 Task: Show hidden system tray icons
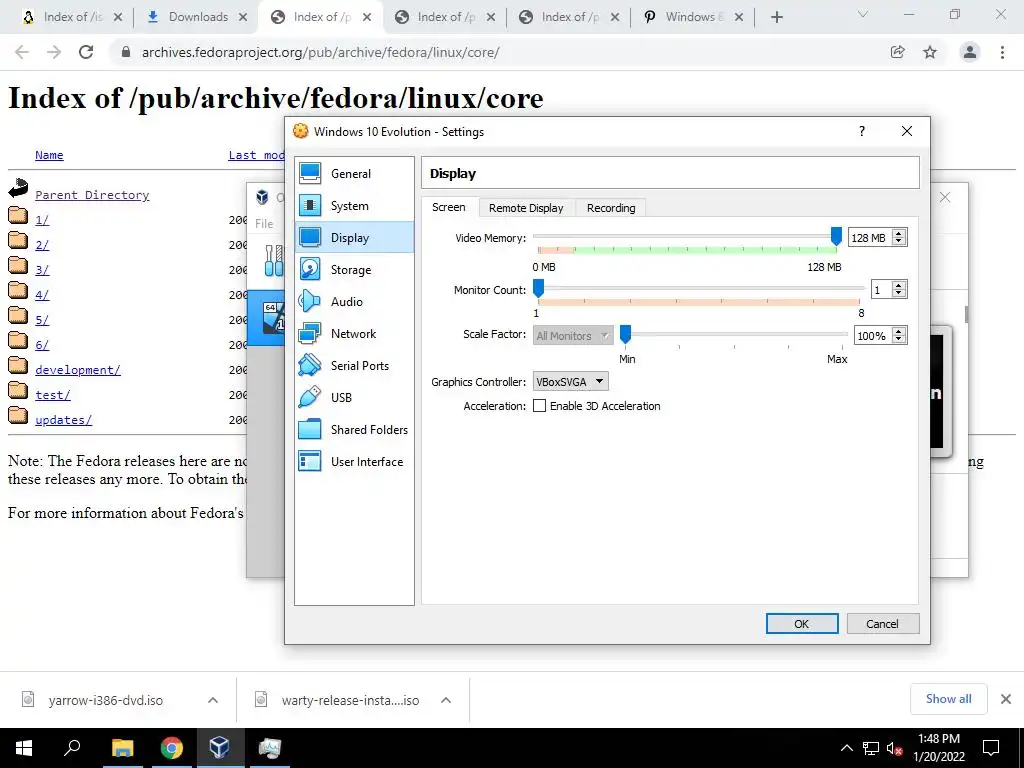846,748
